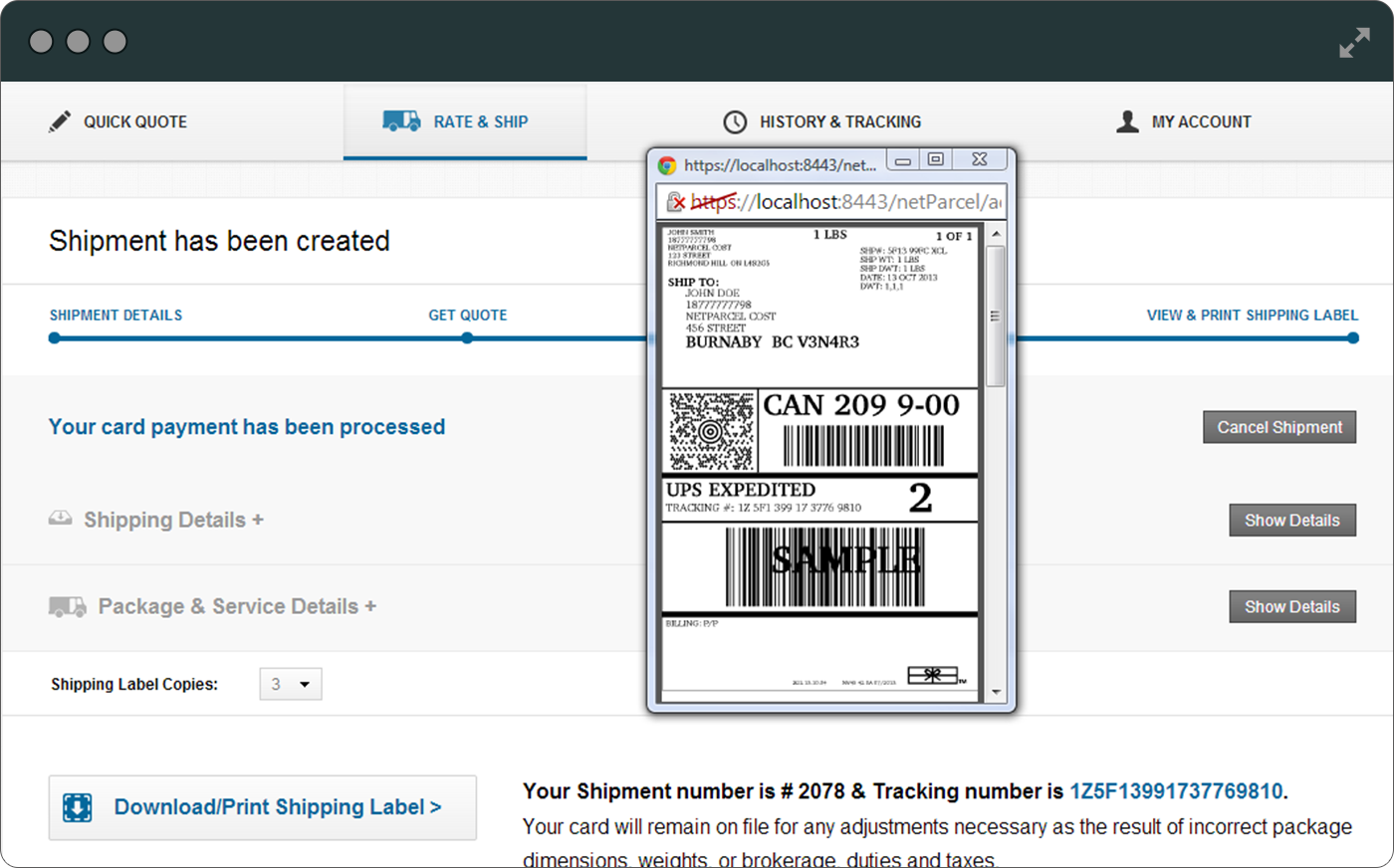Click the Chrome icon in popup title bar
Viewport: 1394px width, 868px height.
pyautogui.click(x=667, y=165)
